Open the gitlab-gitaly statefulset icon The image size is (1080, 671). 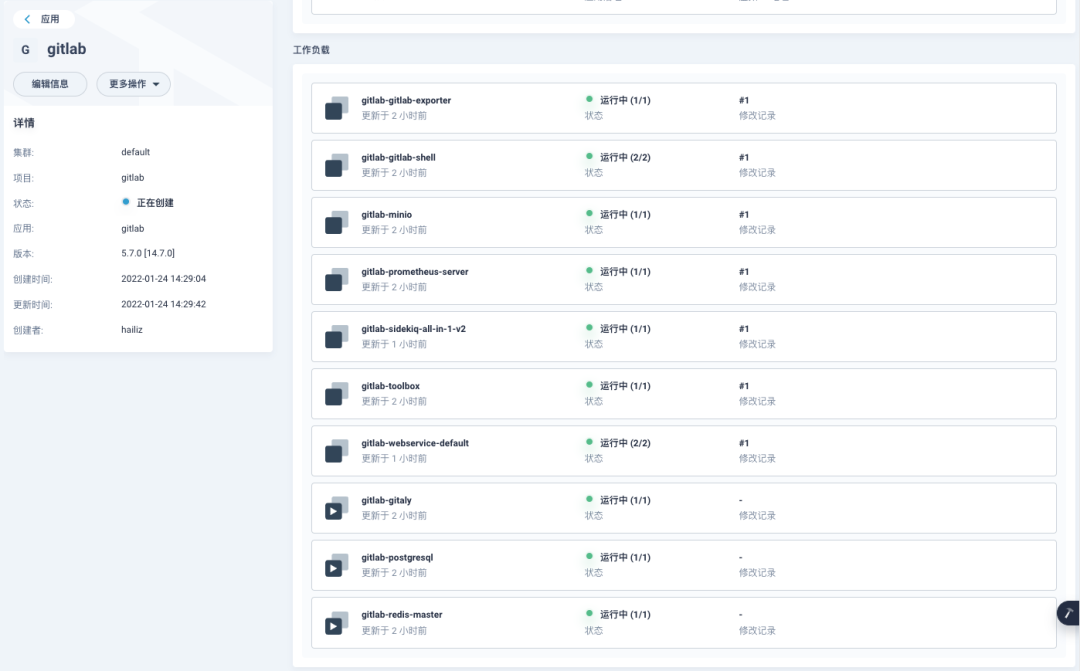pos(336,508)
